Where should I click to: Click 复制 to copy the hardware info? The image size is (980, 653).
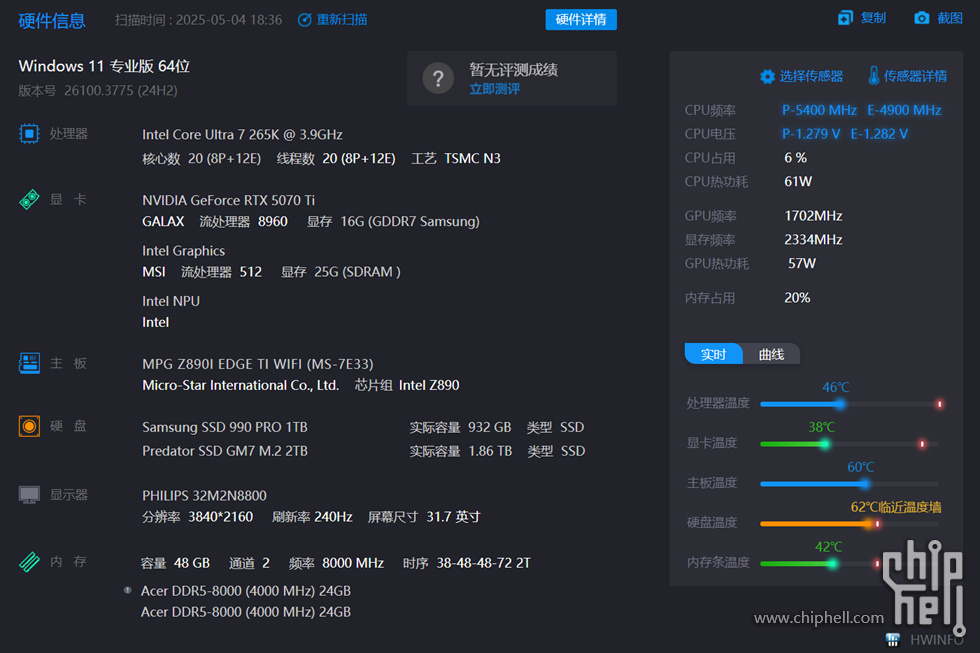873,18
